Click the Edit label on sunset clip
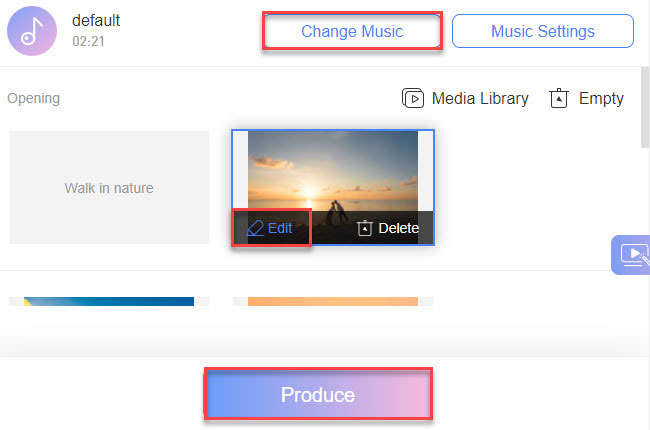650x430 pixels. pyautogui.click(x=280, y=228)
